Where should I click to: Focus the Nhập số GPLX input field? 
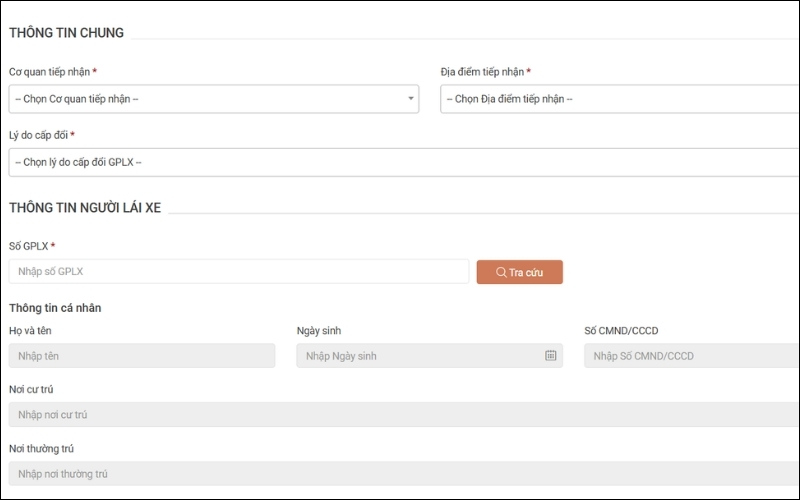pyautogui.click(x=238, y=272)
